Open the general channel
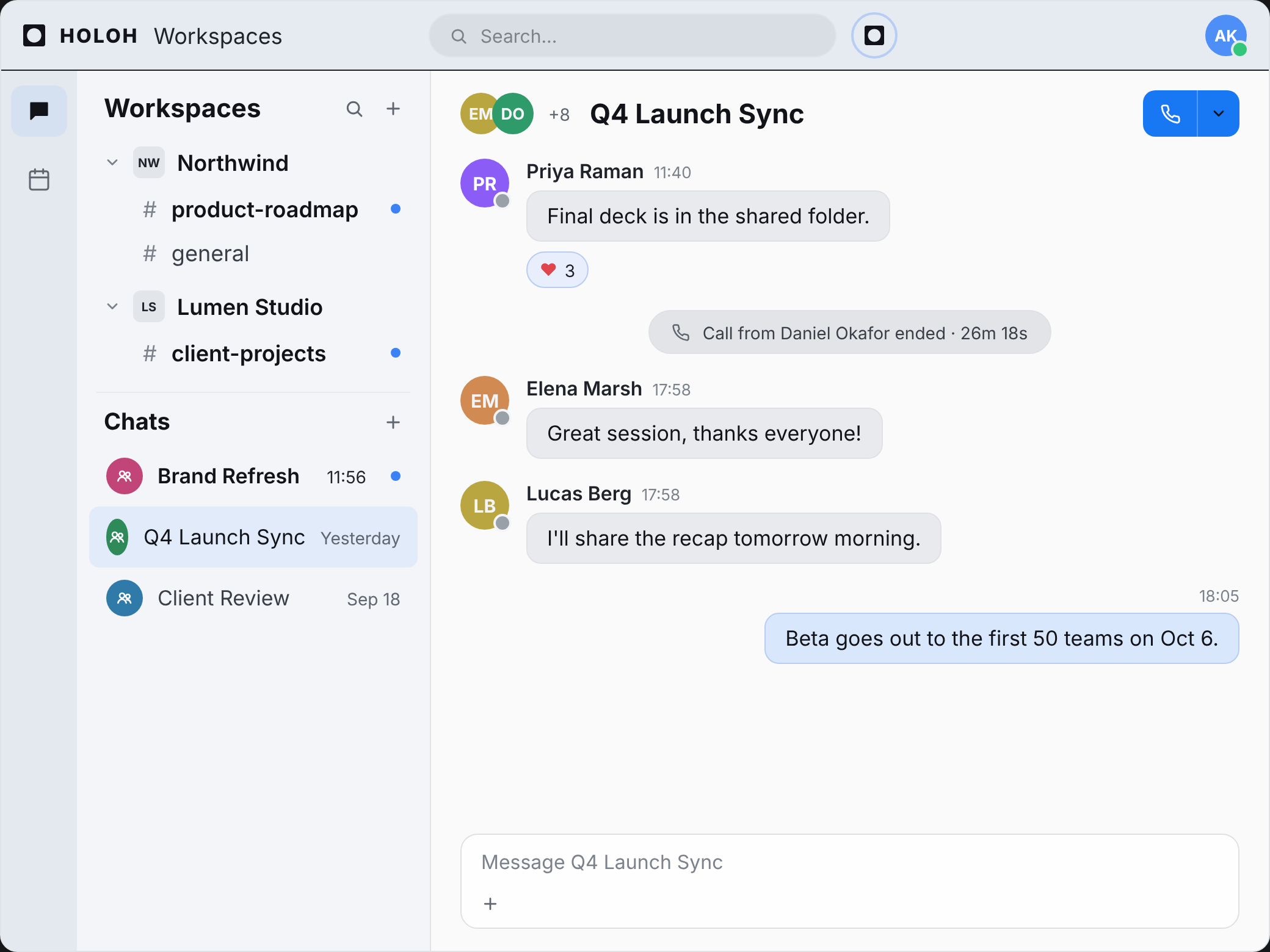Image resolution: width=1270 pixels, height=952 pixels. point(253,253)
